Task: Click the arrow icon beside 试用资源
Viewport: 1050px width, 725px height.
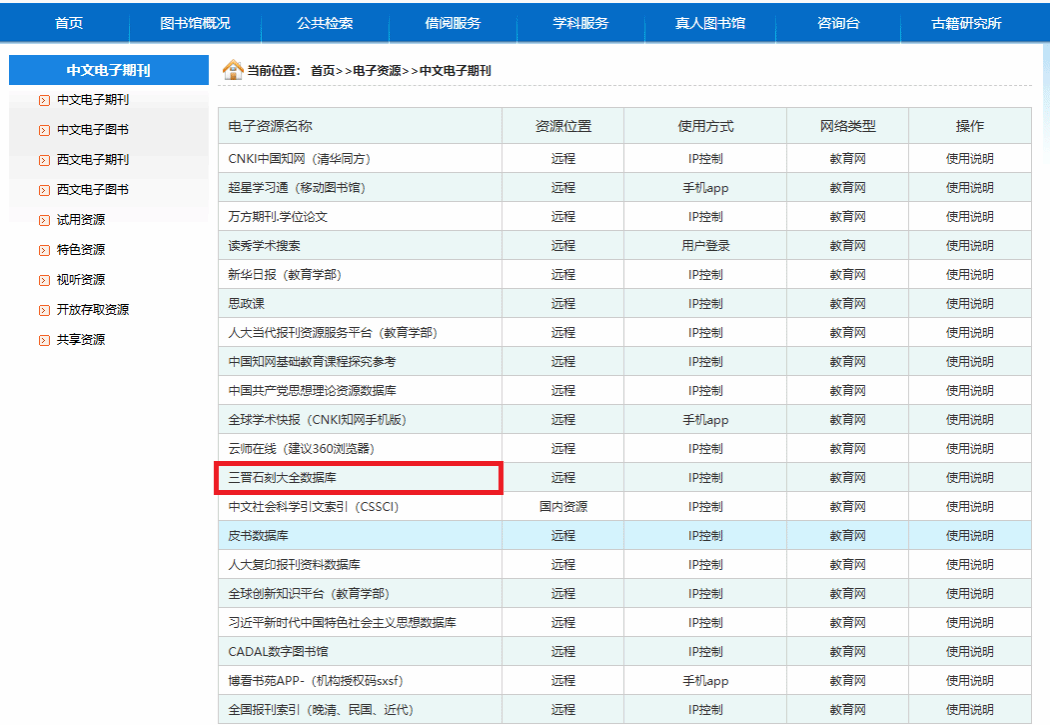Action: click(x=43, y=220)
